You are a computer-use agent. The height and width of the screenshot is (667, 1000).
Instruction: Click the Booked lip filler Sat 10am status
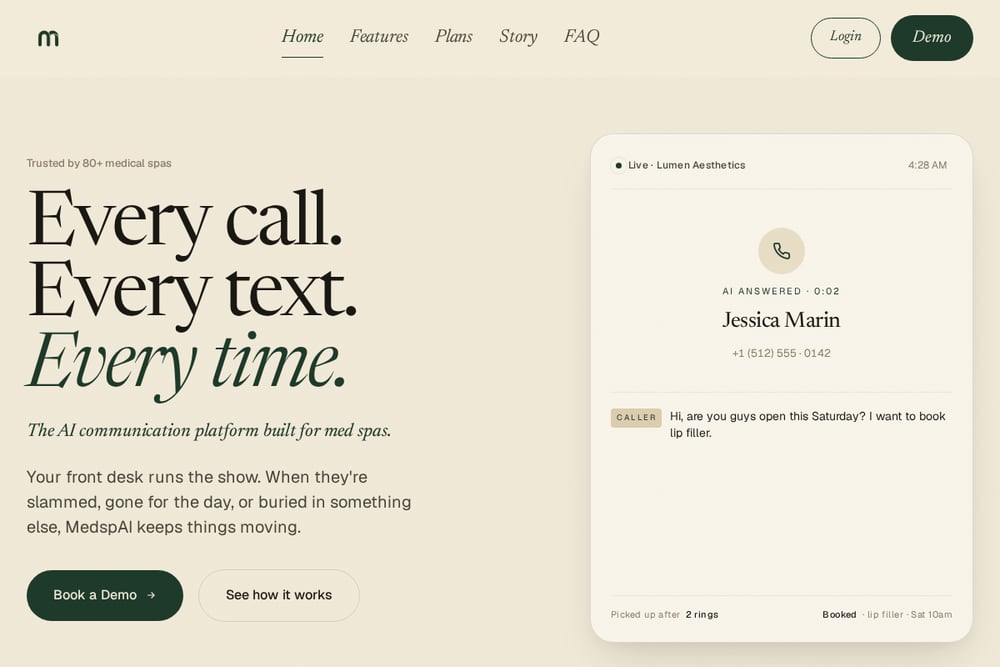887,615
